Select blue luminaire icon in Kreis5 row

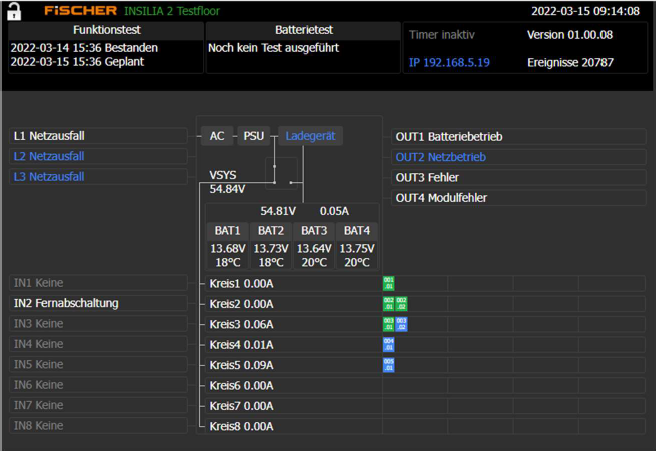point(388,365)
